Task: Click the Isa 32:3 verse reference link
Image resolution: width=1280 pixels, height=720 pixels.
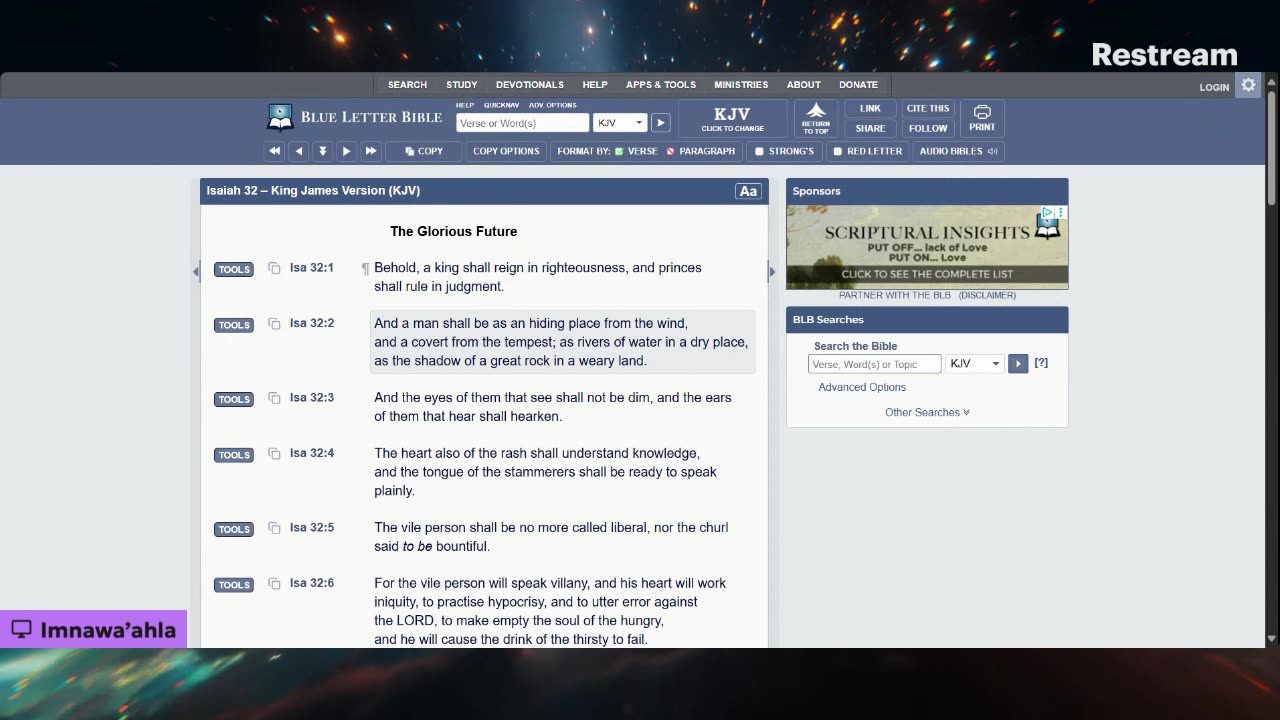Action: [312, 397]
